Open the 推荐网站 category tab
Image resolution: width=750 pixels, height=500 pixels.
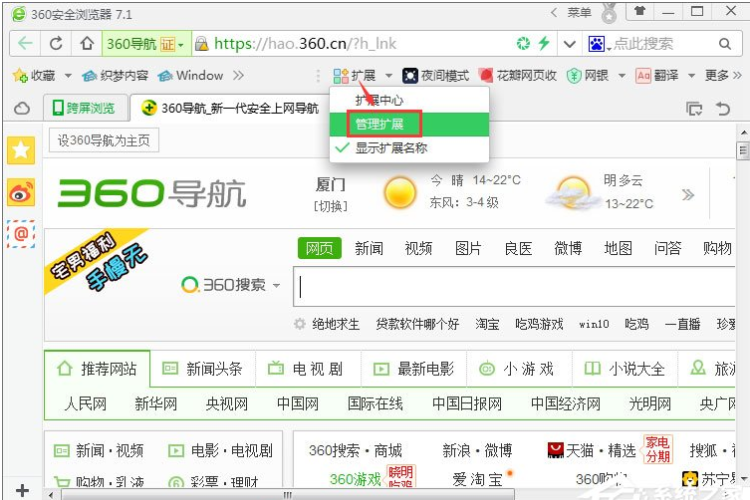97,369
